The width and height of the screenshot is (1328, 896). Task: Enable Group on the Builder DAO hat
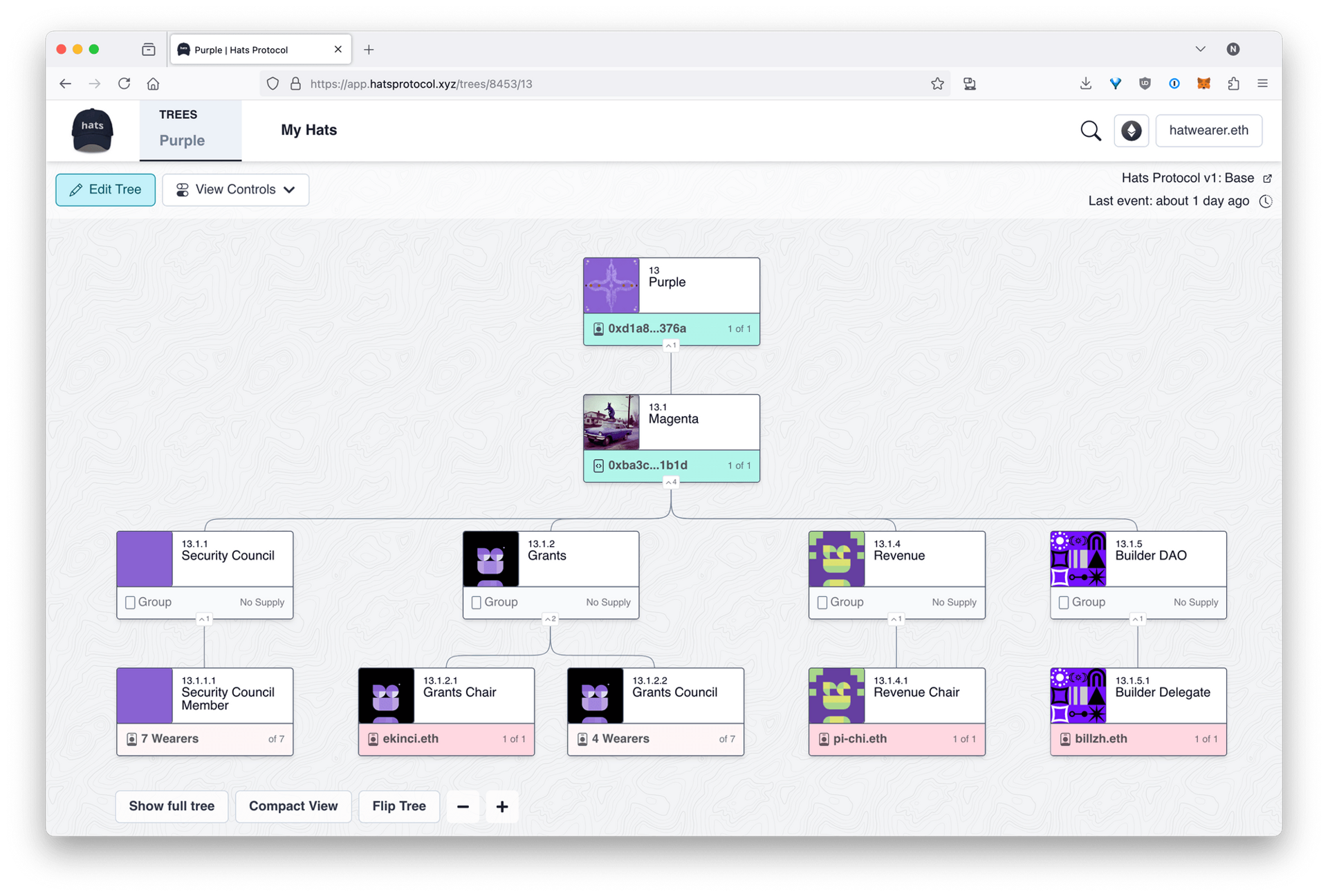pyautogui.click(x=1064, y=601)
